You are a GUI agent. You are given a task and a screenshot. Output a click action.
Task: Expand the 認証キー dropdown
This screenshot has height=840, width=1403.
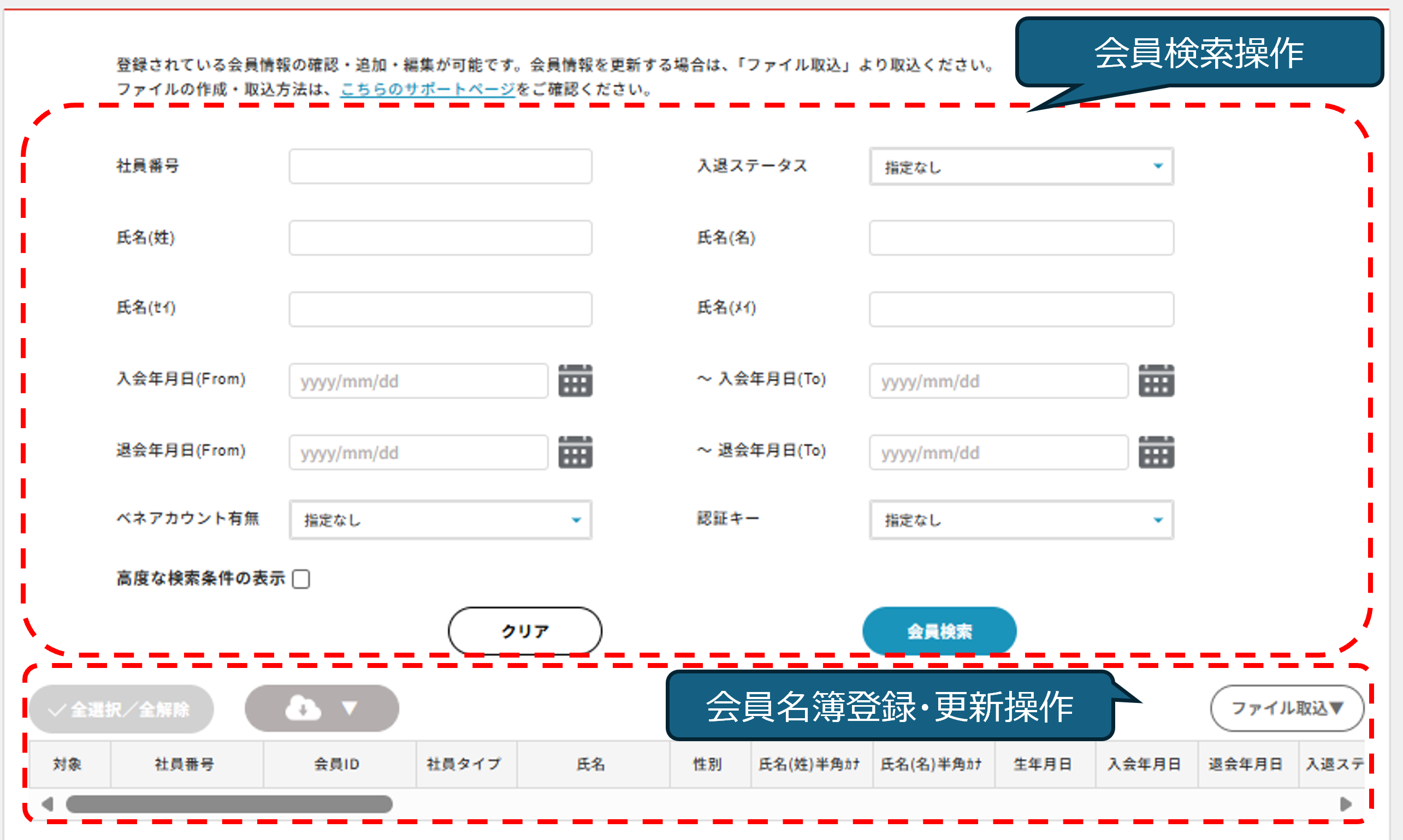pos(1021,519)
